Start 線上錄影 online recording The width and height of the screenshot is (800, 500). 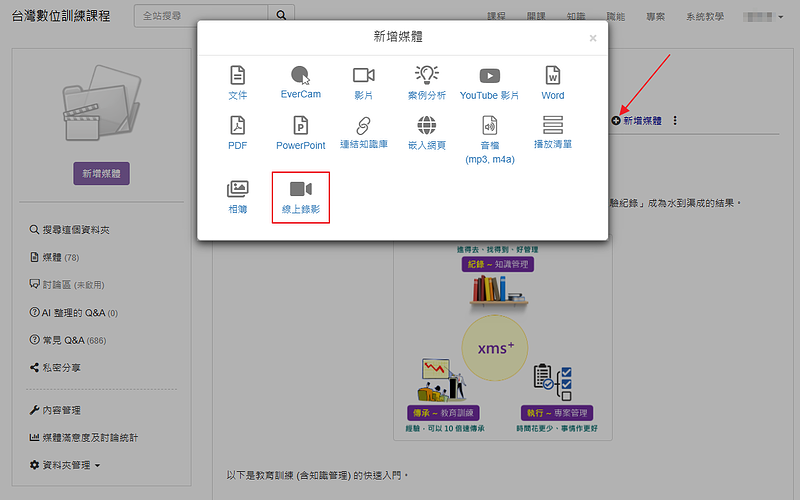point(301,197)
